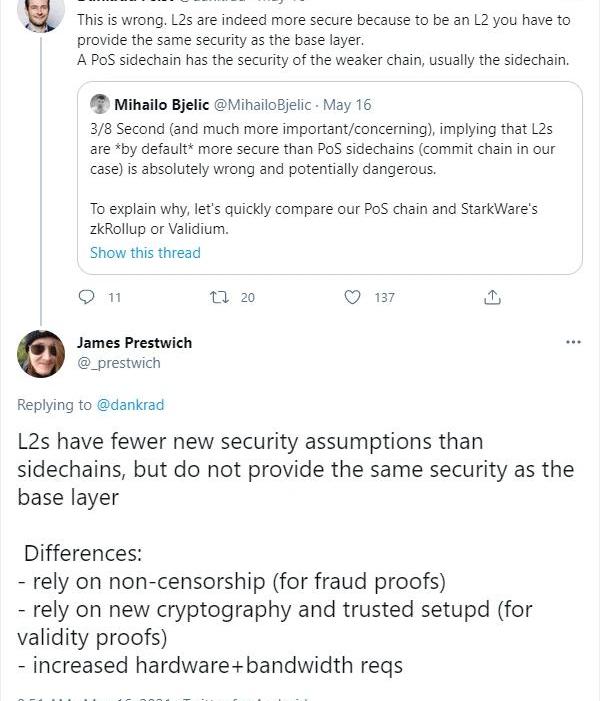The width and height of the screenshot is (601, 701).
Task: Click the like count of 137
Action: coord(384,297)
